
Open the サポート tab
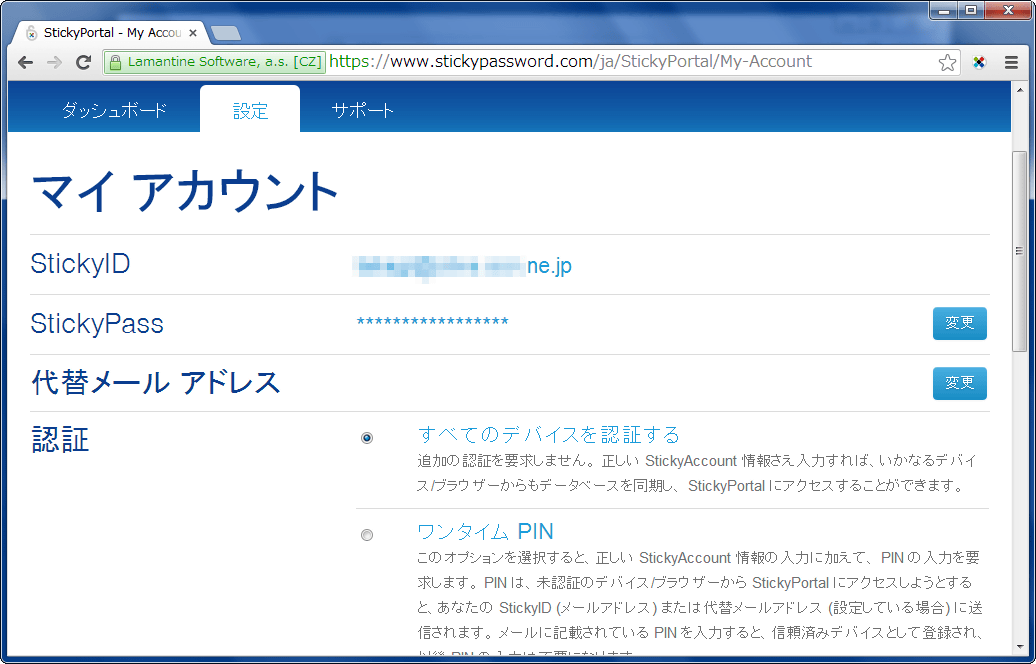click(x=362, y=110)
